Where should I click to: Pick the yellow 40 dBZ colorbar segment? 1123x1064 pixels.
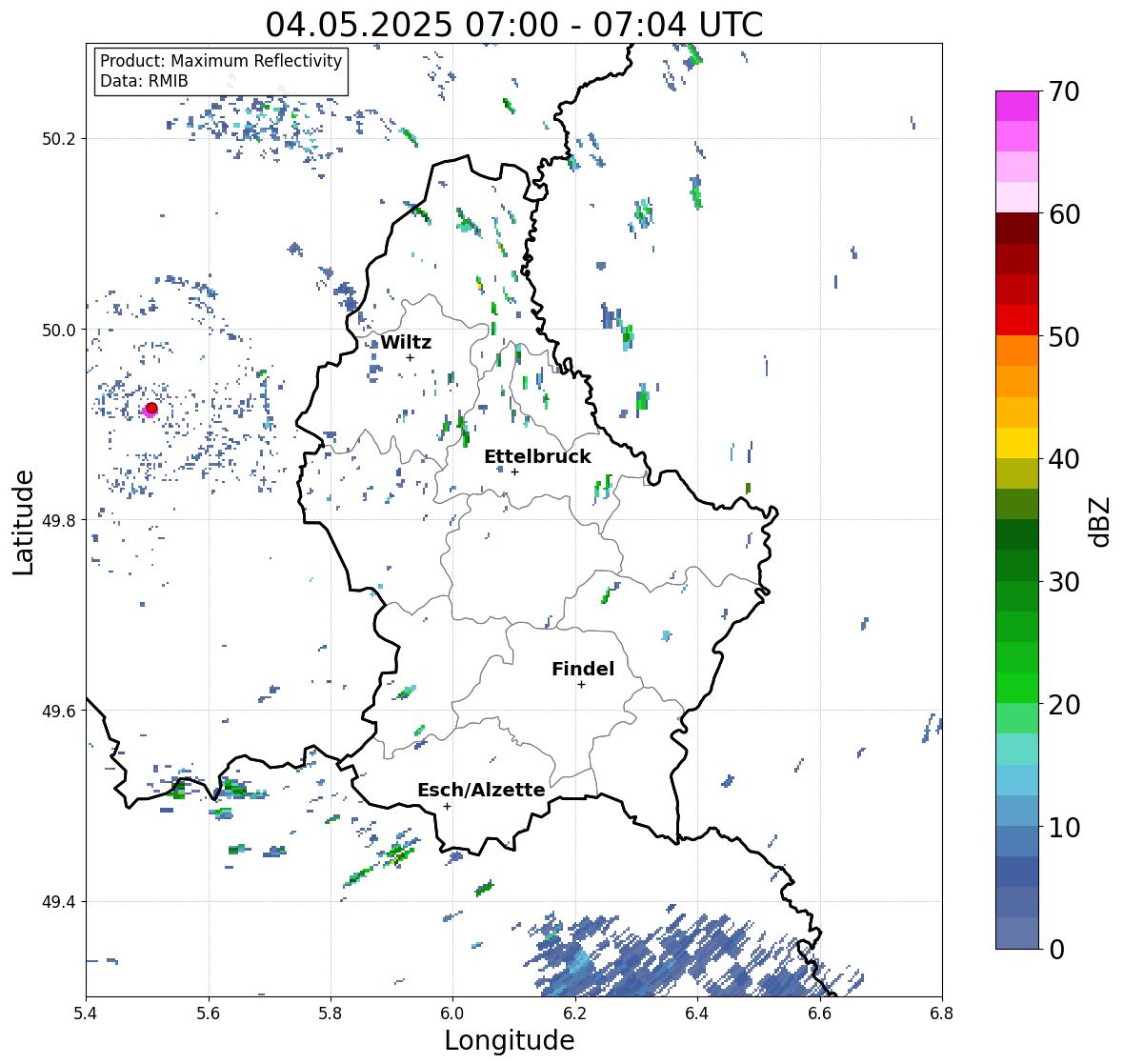point(1017,443)
